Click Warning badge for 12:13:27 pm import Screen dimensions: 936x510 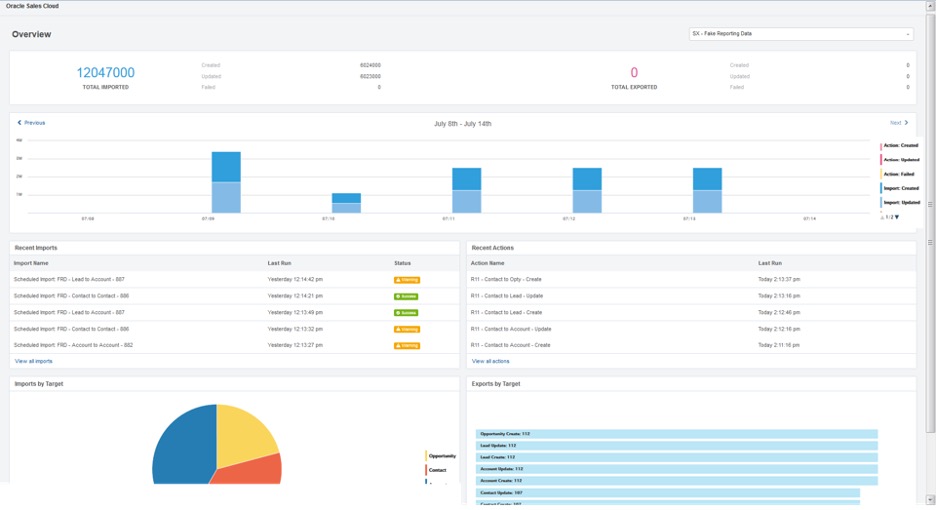coord(407,346)
